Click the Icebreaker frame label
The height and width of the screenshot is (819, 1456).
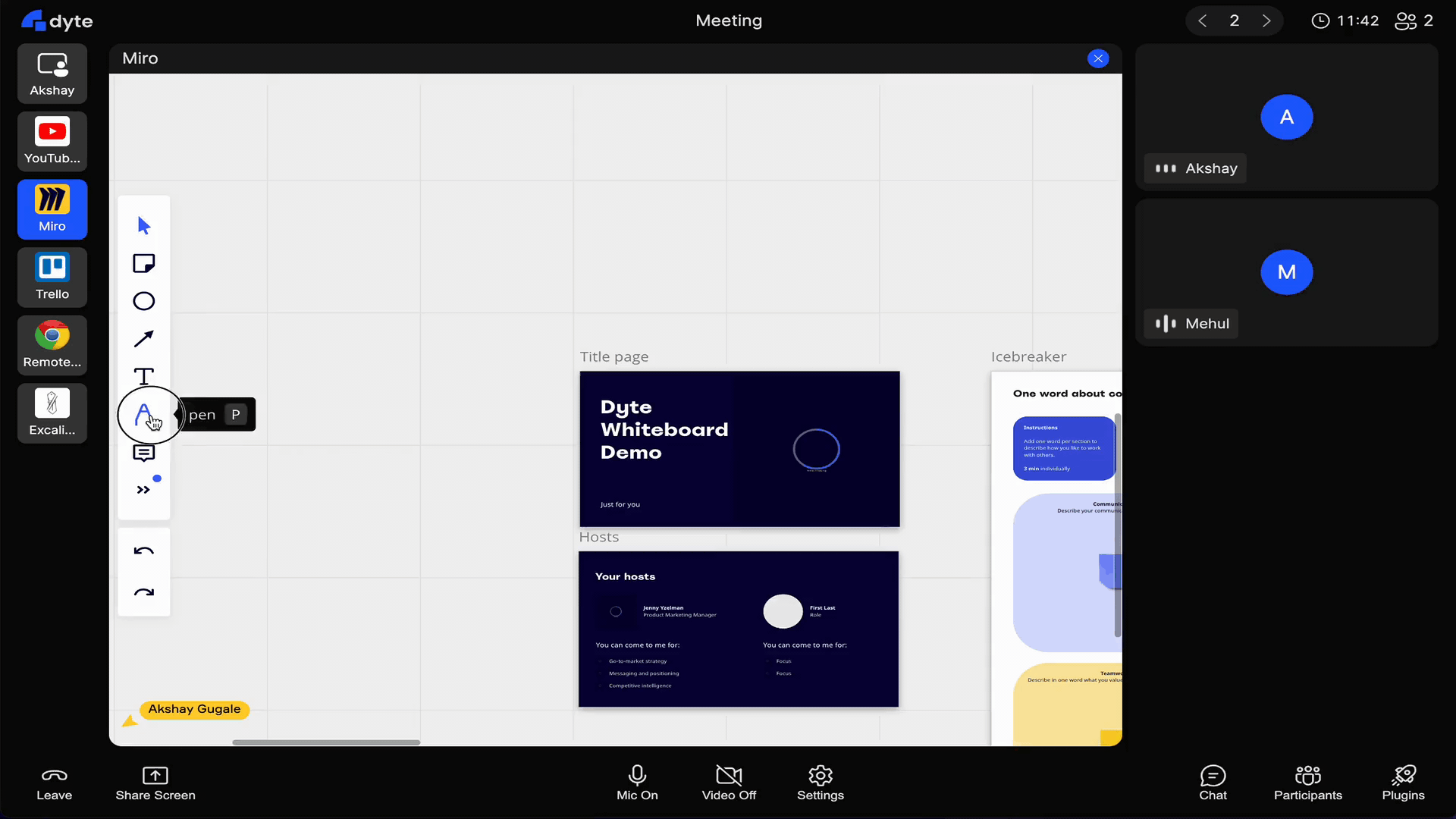pos(1028,356)
